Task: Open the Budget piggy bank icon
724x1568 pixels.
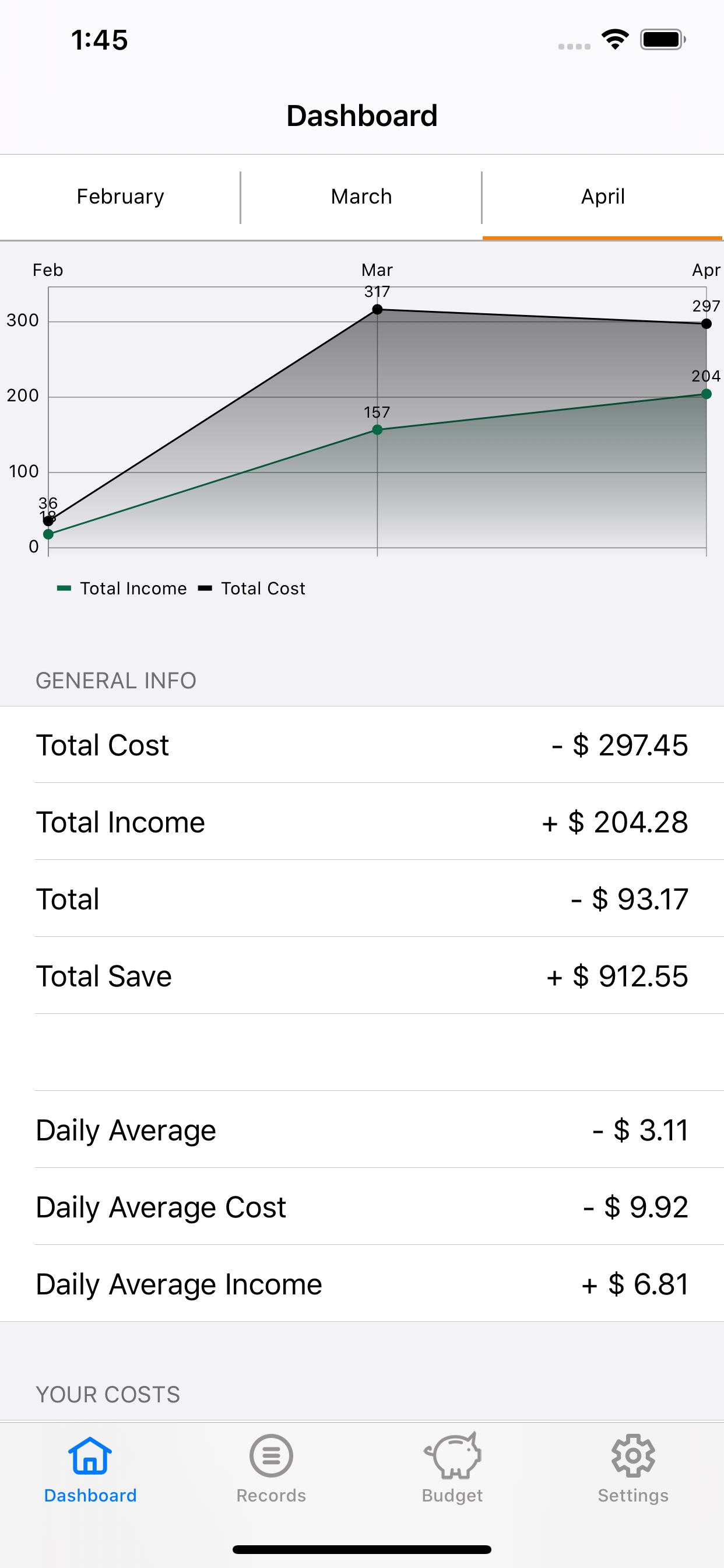Action: coord(452,1456)
